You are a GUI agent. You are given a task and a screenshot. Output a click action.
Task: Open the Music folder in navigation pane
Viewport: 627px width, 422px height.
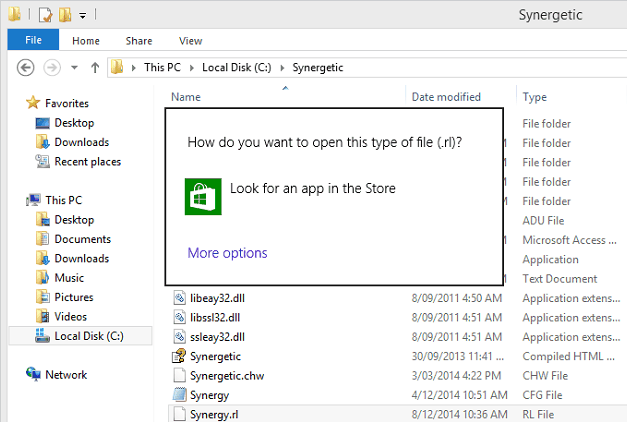pos(69,278)
